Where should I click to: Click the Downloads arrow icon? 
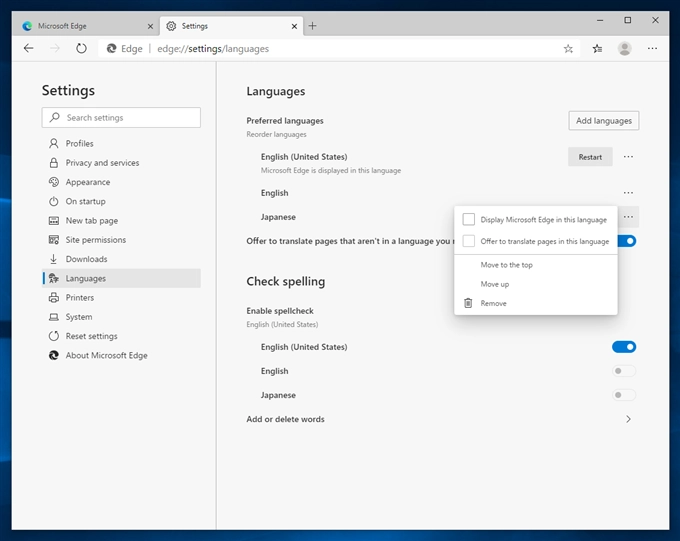coord(54,259)
